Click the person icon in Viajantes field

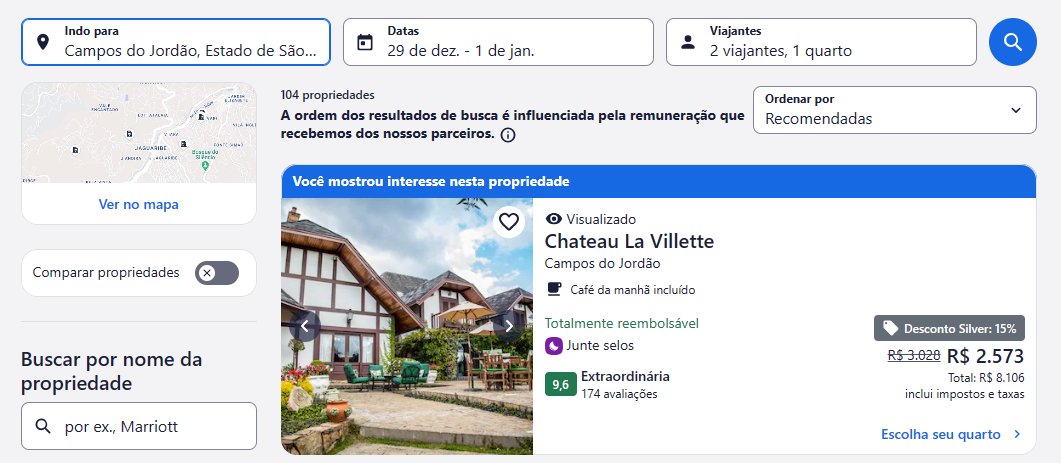687,42
